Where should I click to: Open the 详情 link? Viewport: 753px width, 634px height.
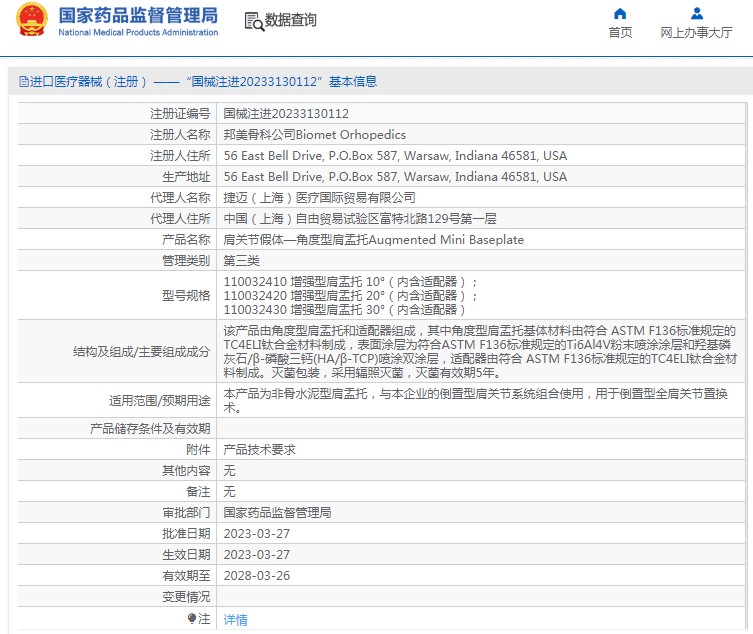(235, 620)
